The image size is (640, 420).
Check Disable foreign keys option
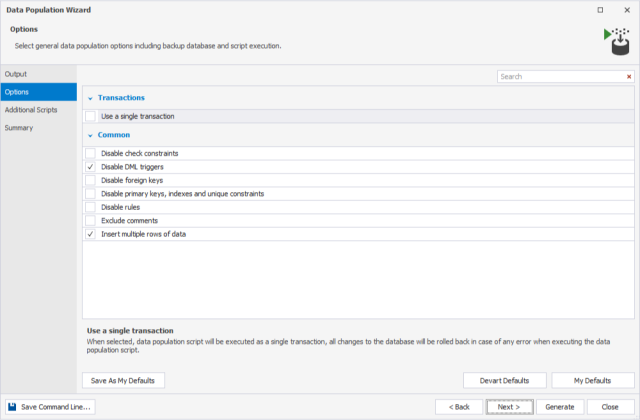pyautogui.click(x=91, y=180)
